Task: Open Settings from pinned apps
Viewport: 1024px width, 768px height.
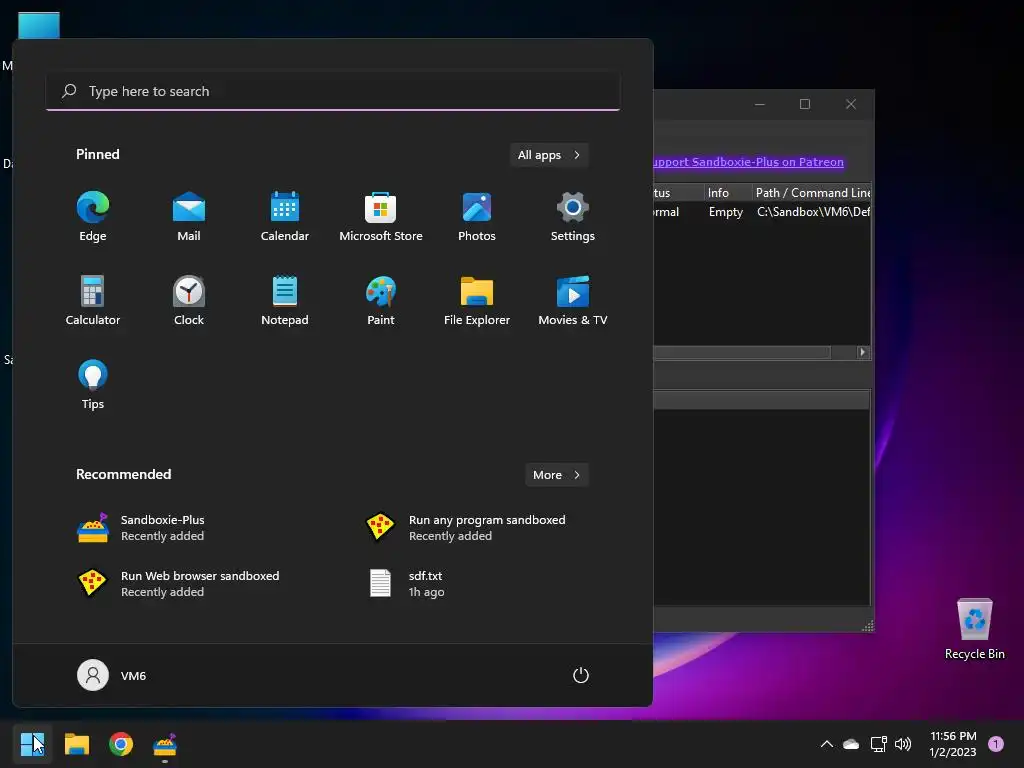Action: [x=573, y=216]
